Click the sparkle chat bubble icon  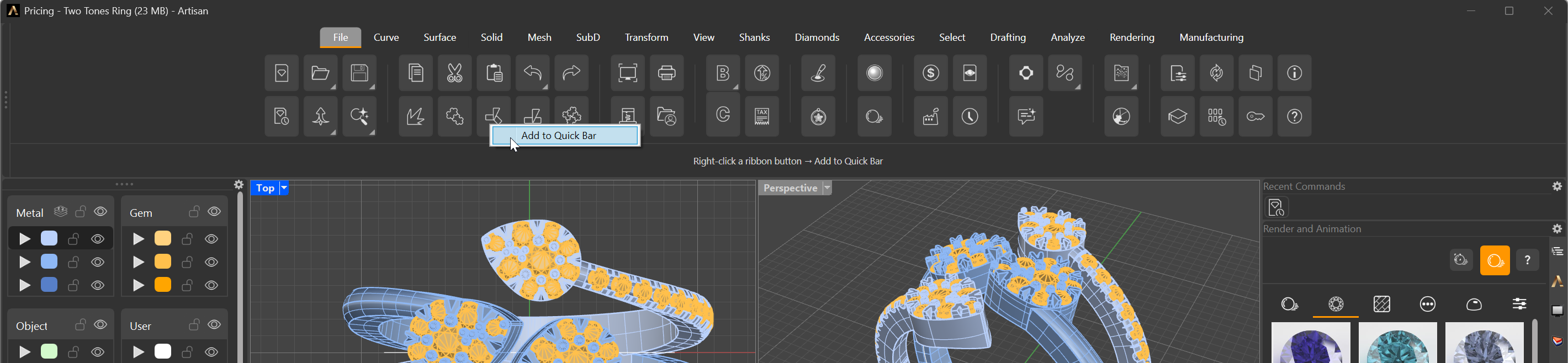pos(1026,115)
